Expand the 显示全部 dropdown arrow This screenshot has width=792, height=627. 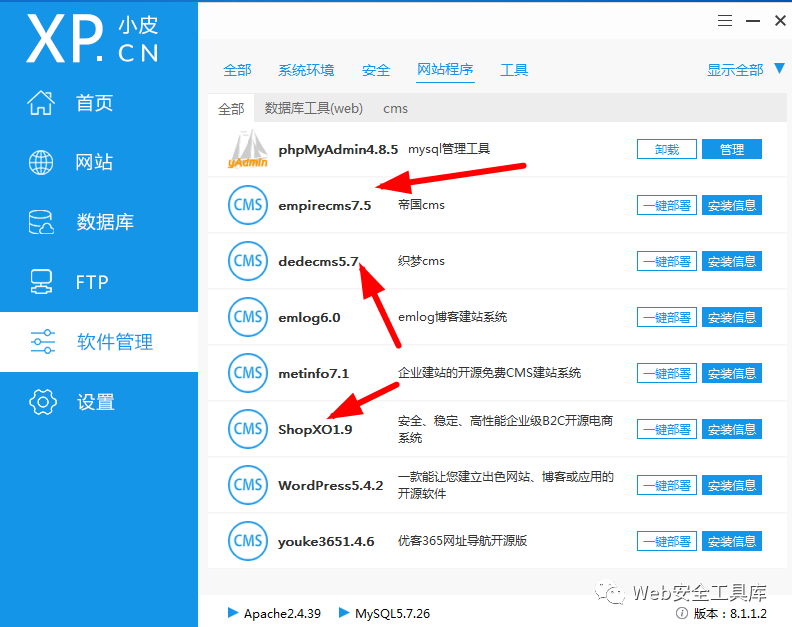click(779, 69)
